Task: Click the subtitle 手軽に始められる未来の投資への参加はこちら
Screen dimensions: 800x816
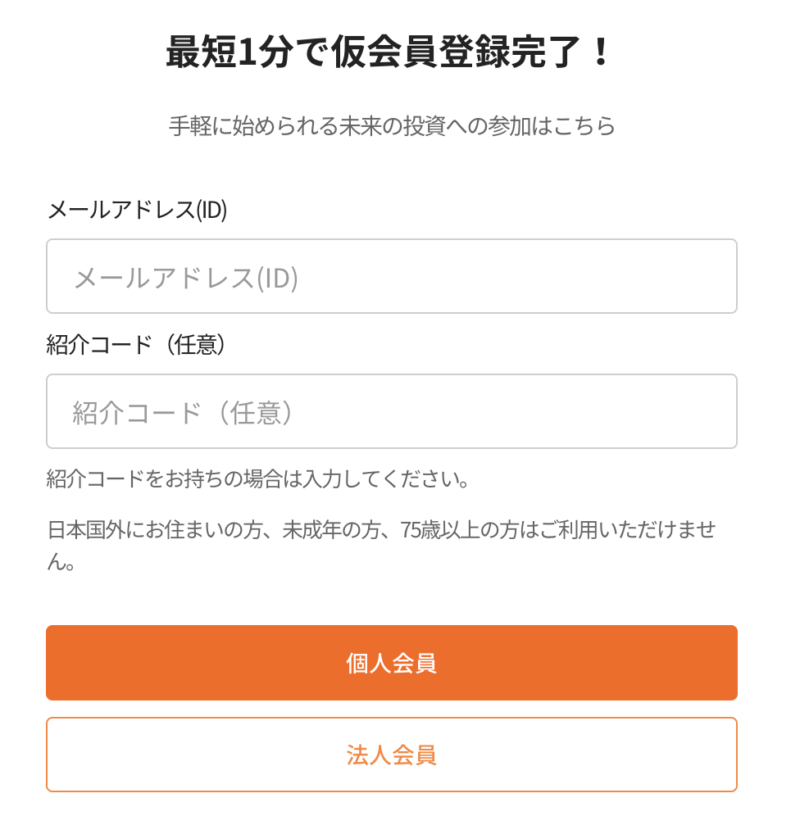Action: point(391,127)
